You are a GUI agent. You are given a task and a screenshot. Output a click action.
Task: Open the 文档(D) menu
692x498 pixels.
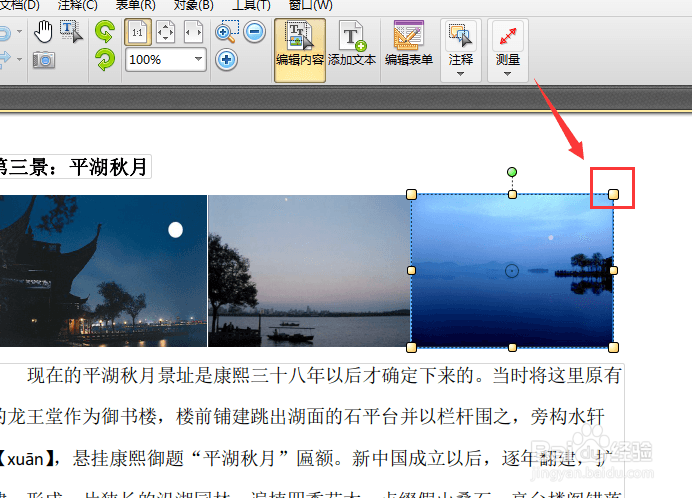[x=19, y=5]
